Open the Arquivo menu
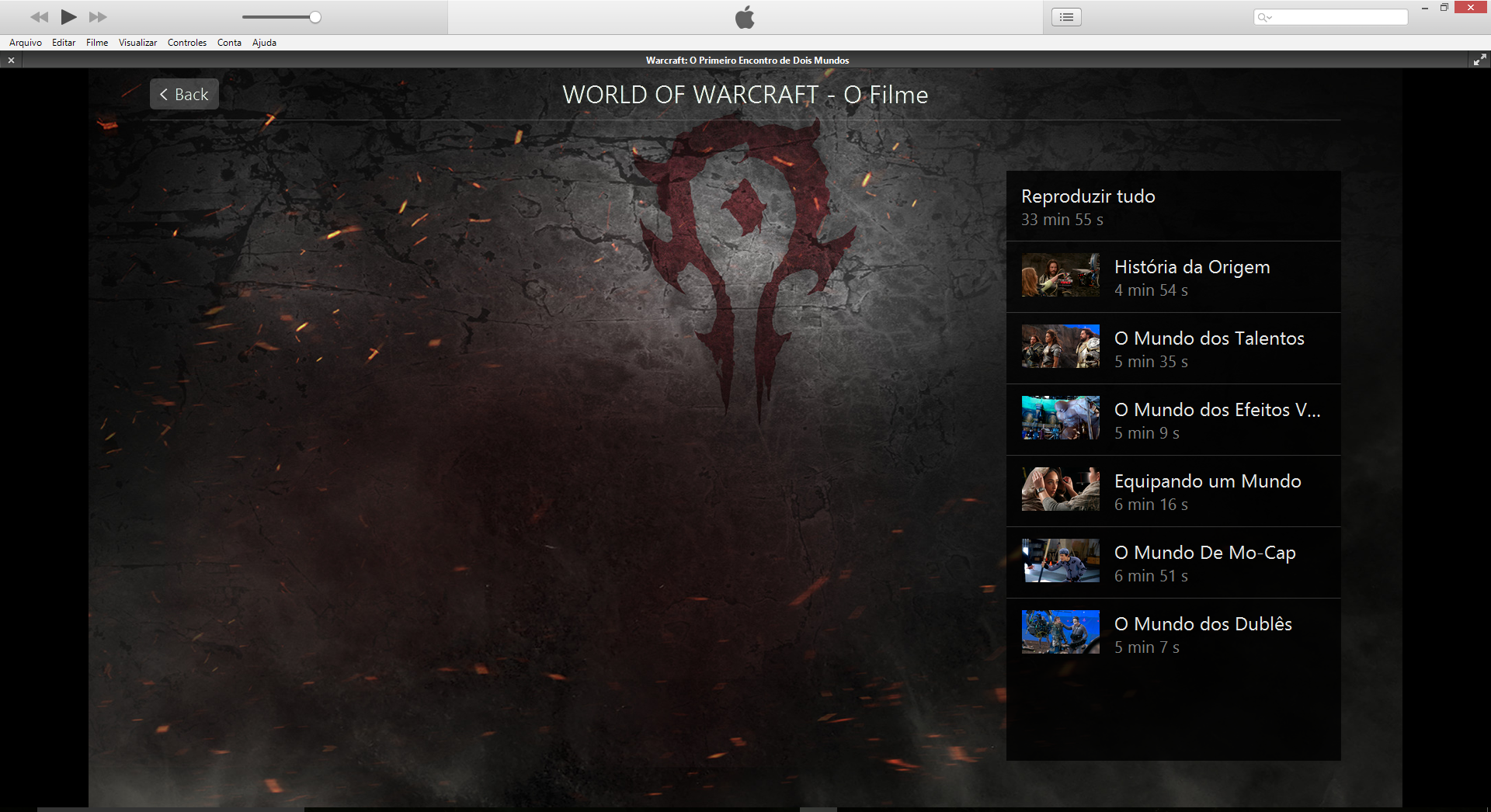Screen dimensions: 1491x812 coord(26,43)
